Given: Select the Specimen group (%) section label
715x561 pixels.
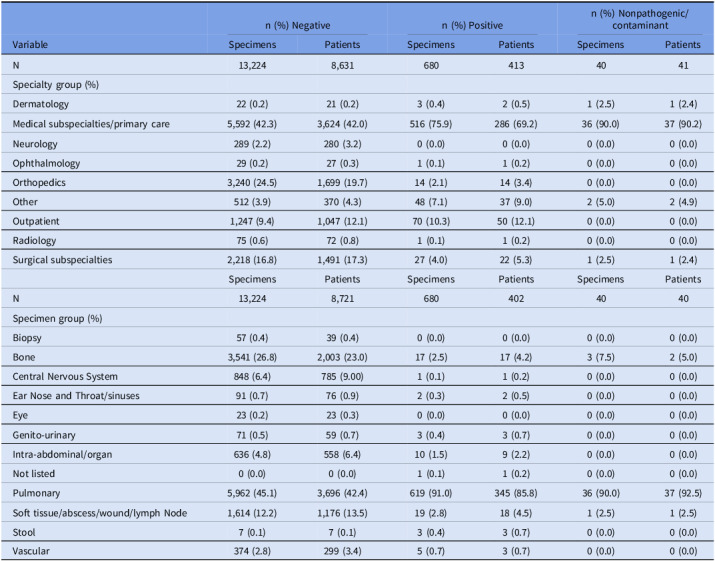Looking at the screenshot, I should pyautogui.click(x=57, y=318).
